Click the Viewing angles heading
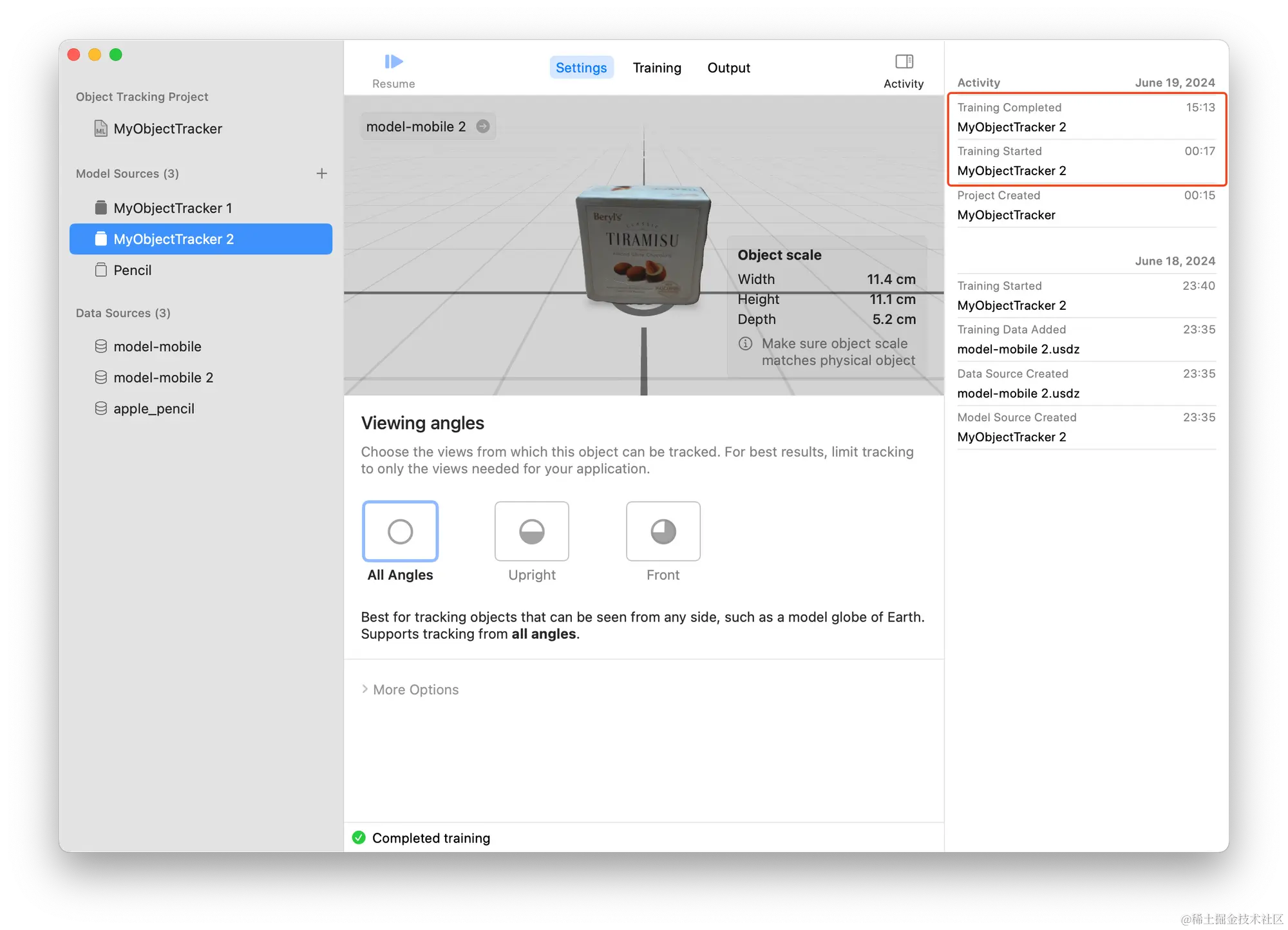This screenshot has width=1288, height=930. [x=422, y=423]
